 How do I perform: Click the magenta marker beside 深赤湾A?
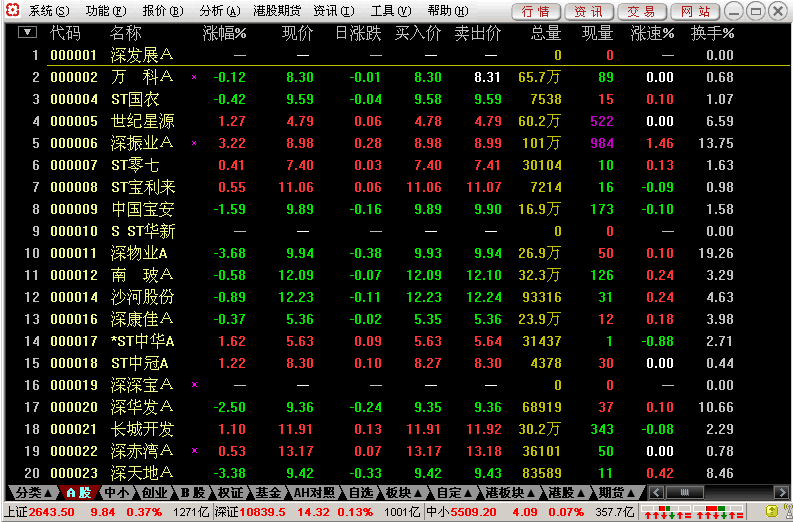[194, 451]
